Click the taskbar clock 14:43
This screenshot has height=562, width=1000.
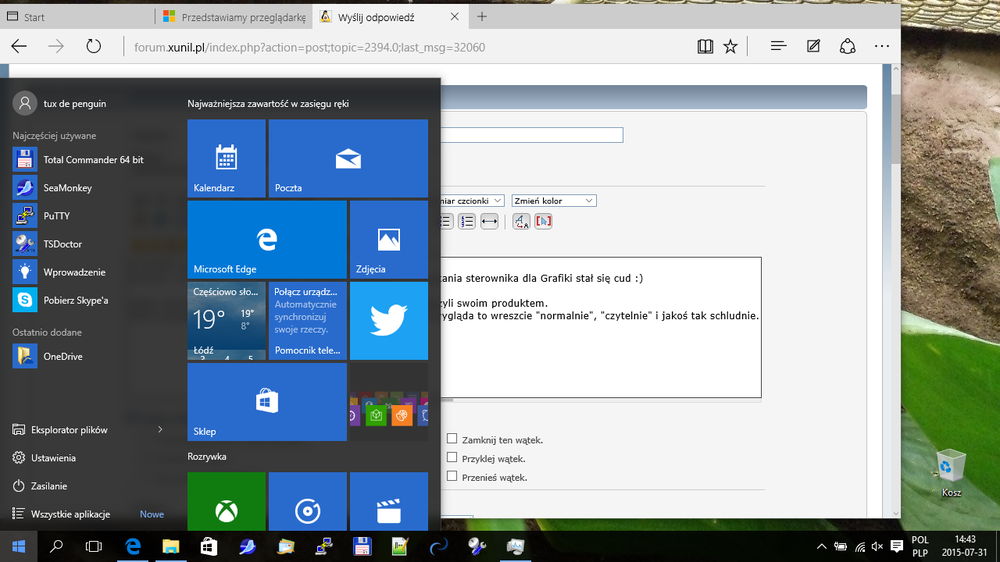pos(964,547)
